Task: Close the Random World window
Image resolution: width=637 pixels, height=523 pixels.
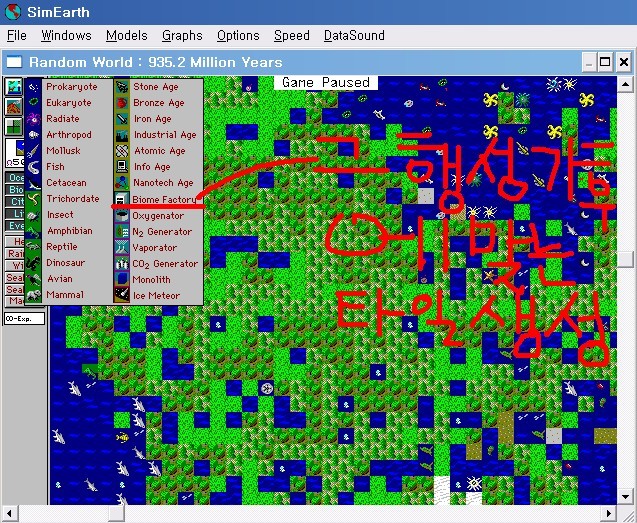Action: pyautogui.click(x=624, y=62)
